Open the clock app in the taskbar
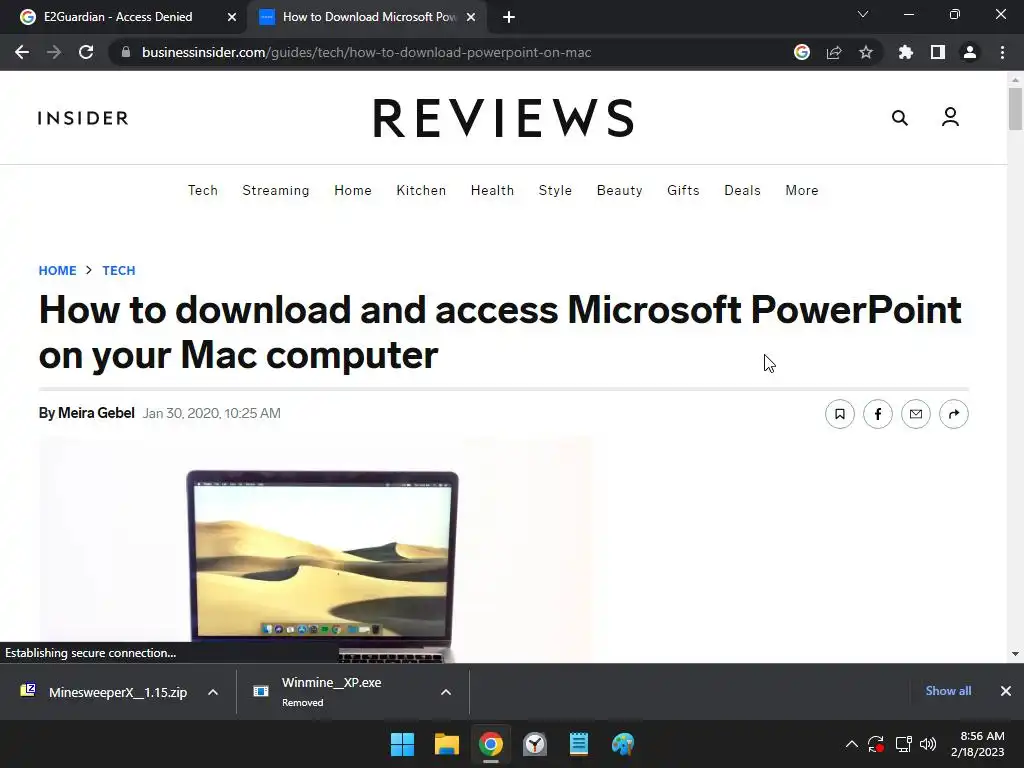 tap(535, 744)
